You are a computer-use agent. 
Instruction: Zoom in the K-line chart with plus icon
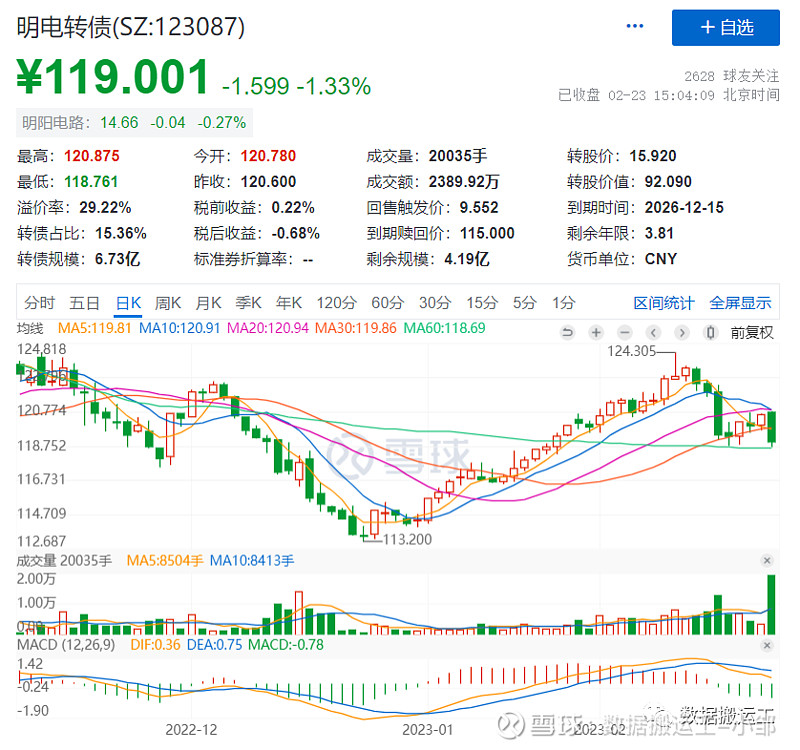[595, 333]
